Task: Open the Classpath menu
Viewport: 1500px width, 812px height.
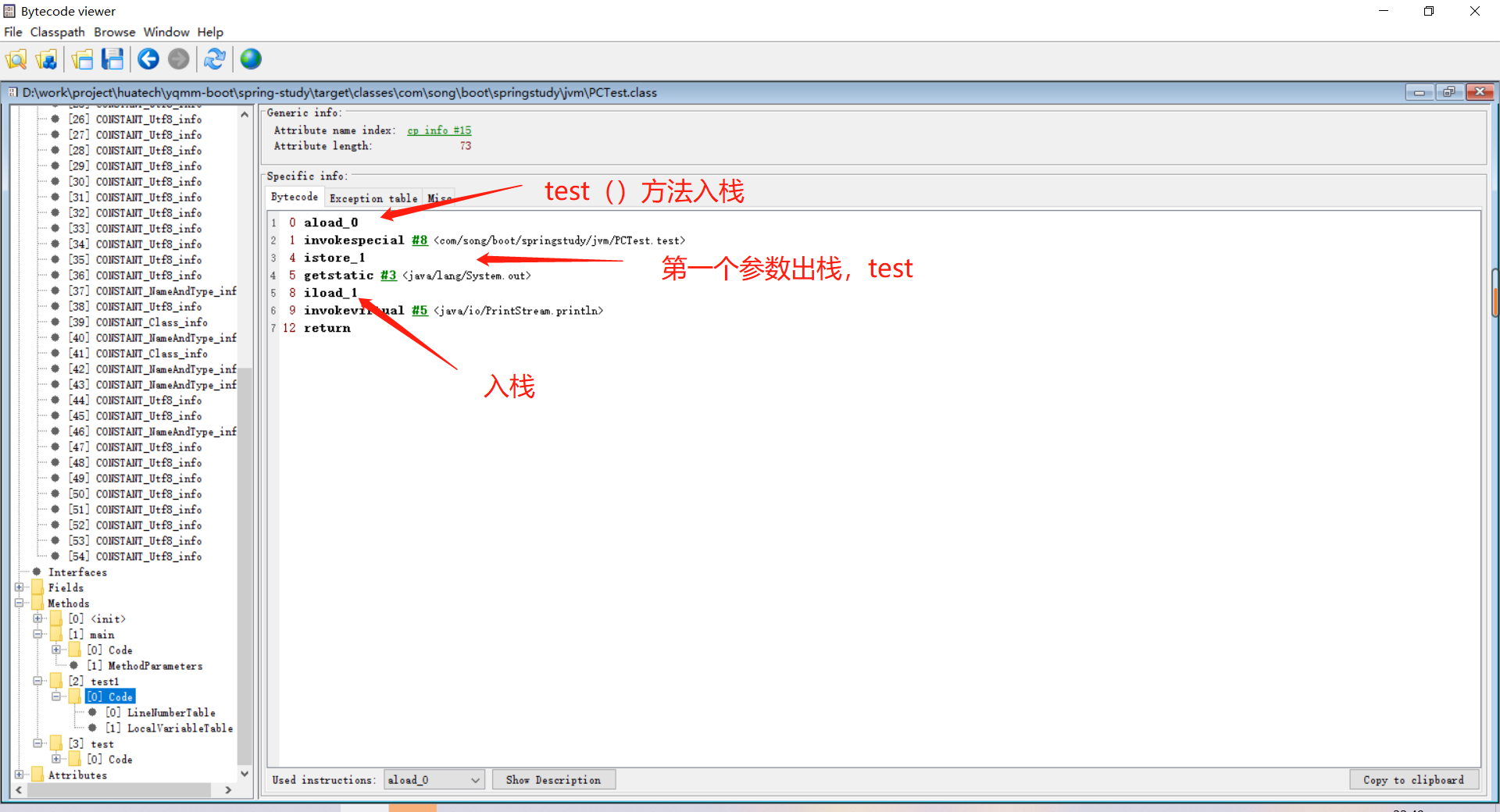Action: [x=57, y=32]
